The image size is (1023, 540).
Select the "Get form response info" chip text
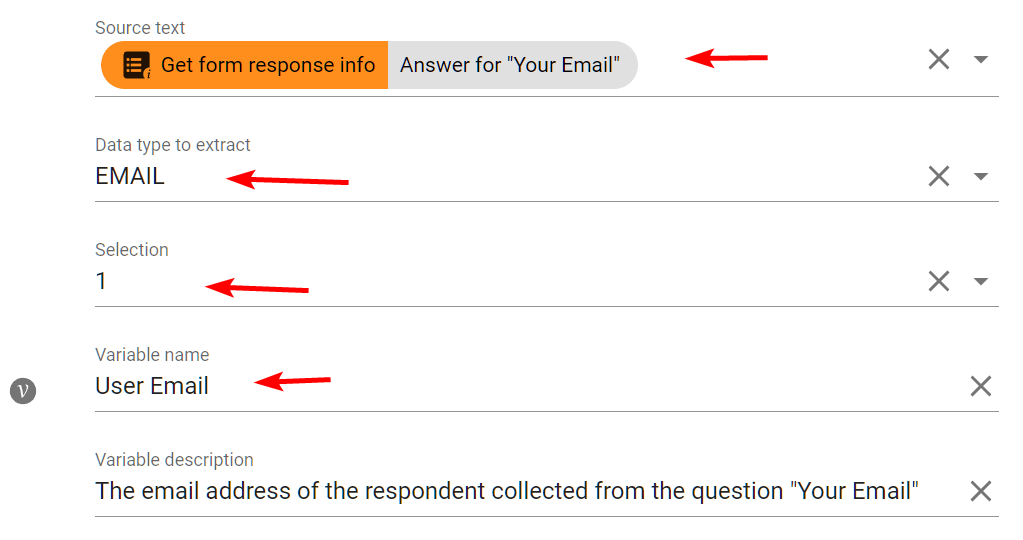267,66
